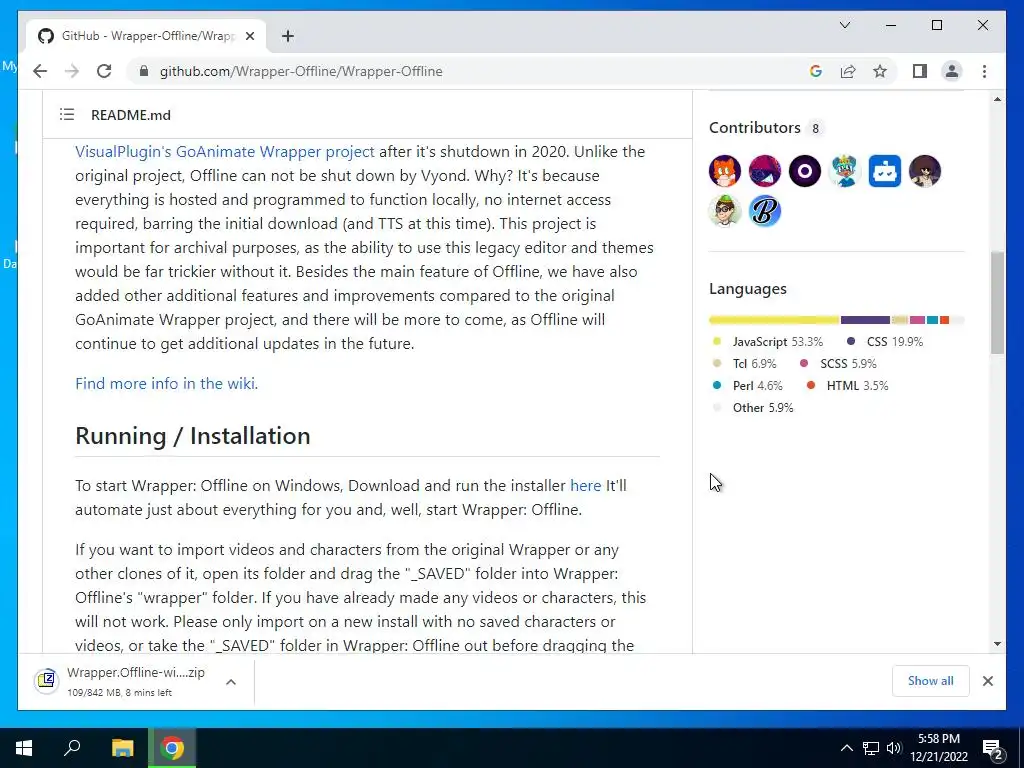Click the Google icon in address bar
Viewport: 1024px width, 768px height.
(x=816, y=71)
